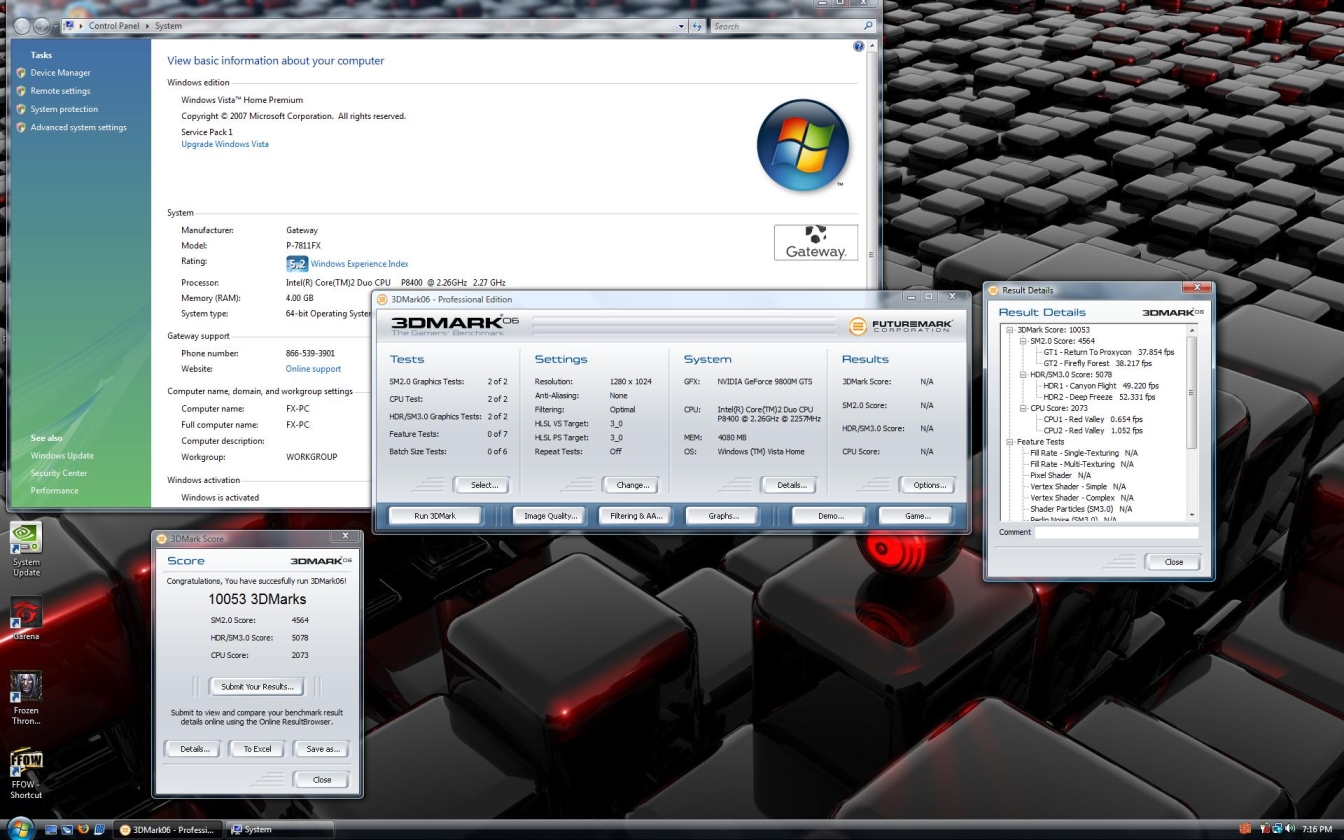
Task: Click Change... button under Settings
Action: (x=631, y=485)
